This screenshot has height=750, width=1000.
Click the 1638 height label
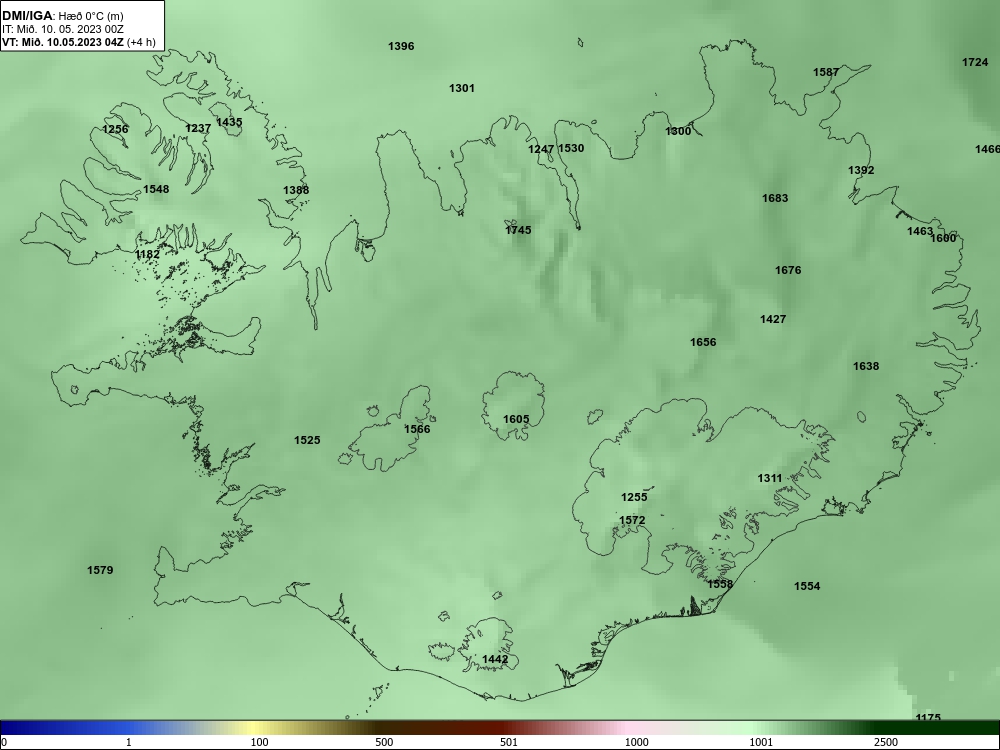(x=866, y=366)
